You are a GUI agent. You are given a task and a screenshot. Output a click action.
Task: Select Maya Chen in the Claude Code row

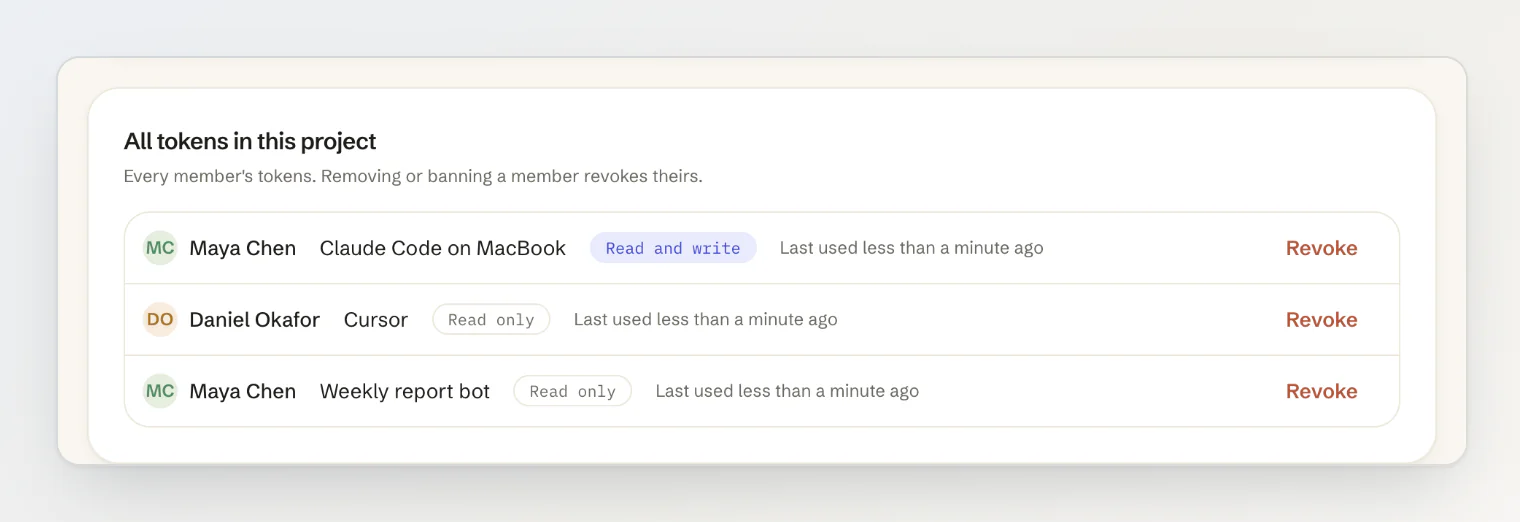(243, 248)
